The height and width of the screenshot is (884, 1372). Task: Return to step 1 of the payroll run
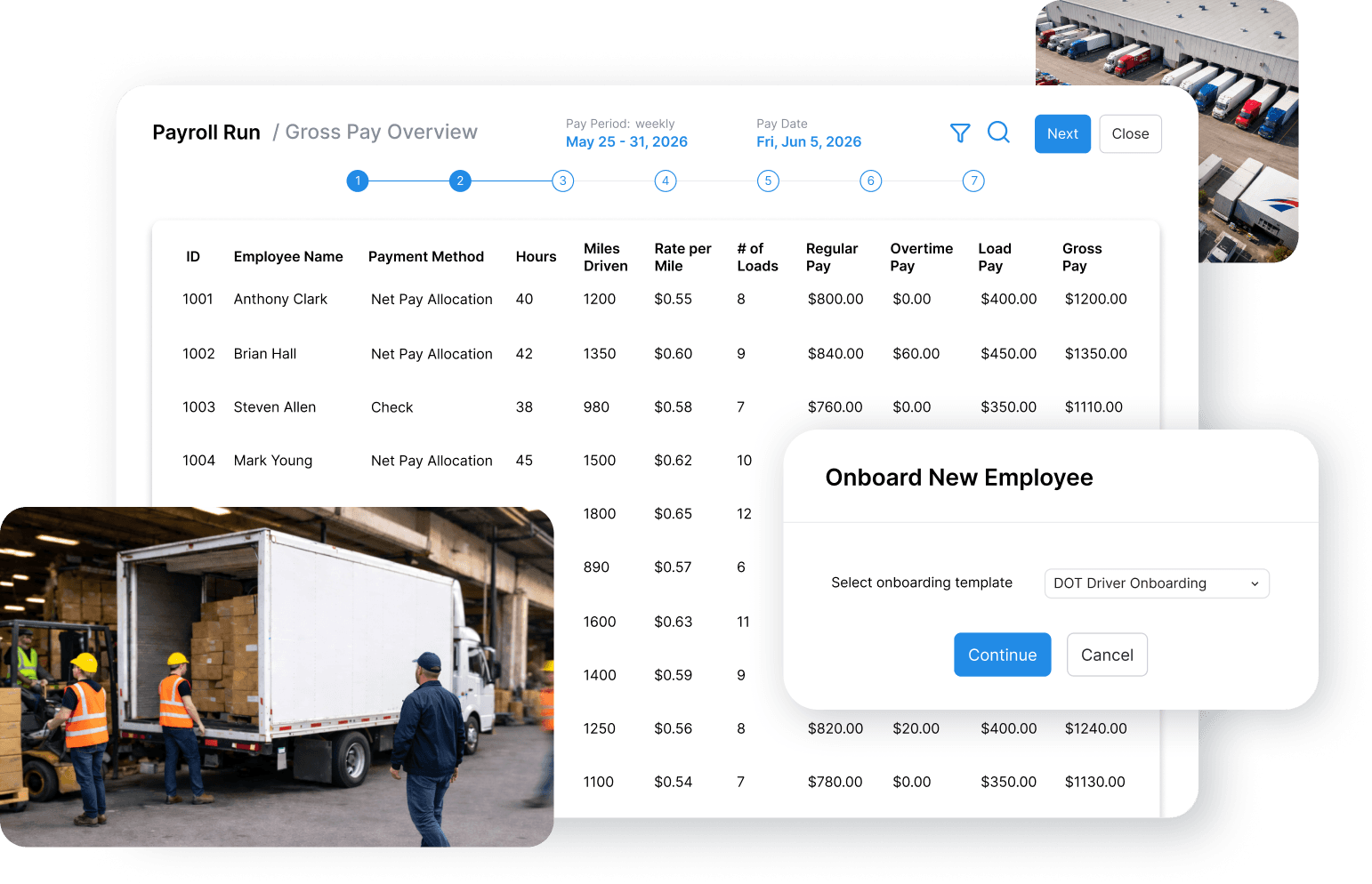357,181
